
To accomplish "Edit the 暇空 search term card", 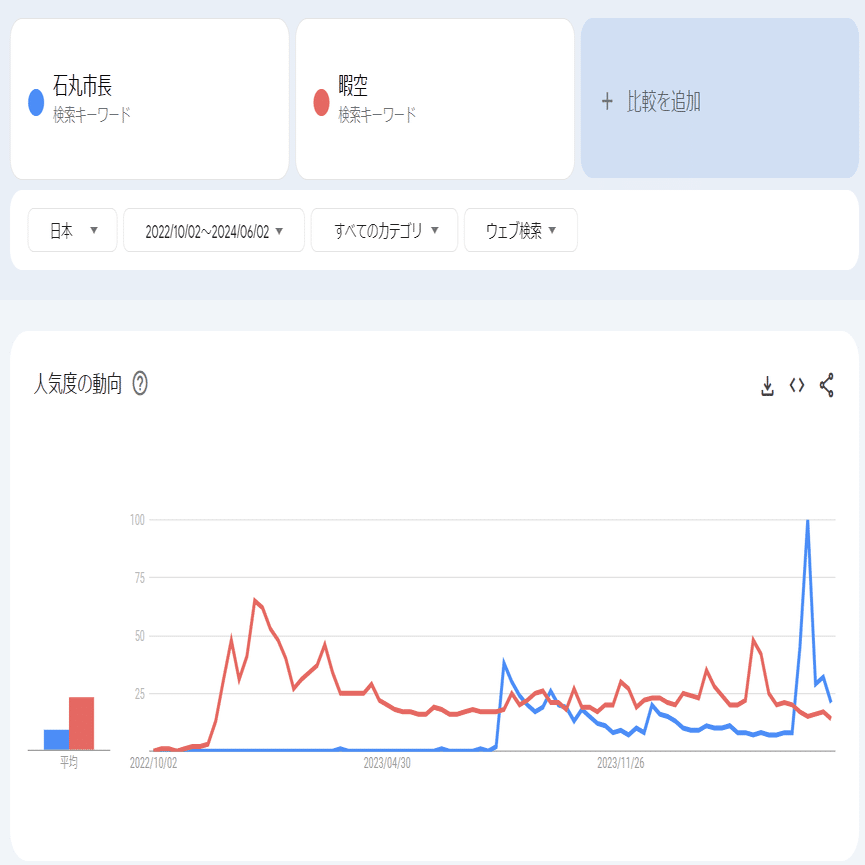I will pyautogui.click(x=435, y=99).
